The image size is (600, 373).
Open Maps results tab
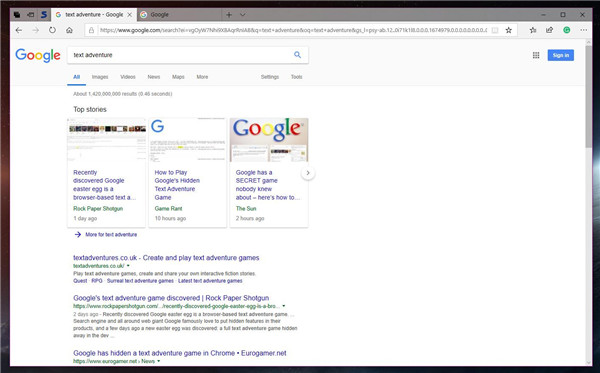[178, 77]
